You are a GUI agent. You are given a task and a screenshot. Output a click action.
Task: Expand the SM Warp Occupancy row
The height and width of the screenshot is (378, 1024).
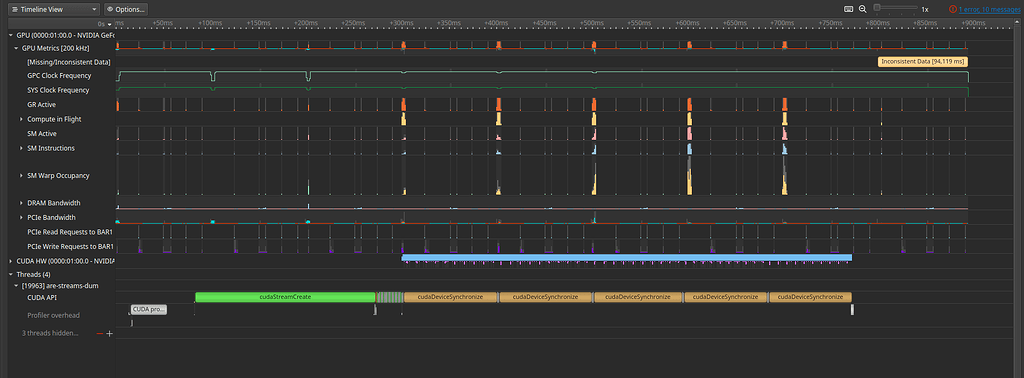(22, 176)
